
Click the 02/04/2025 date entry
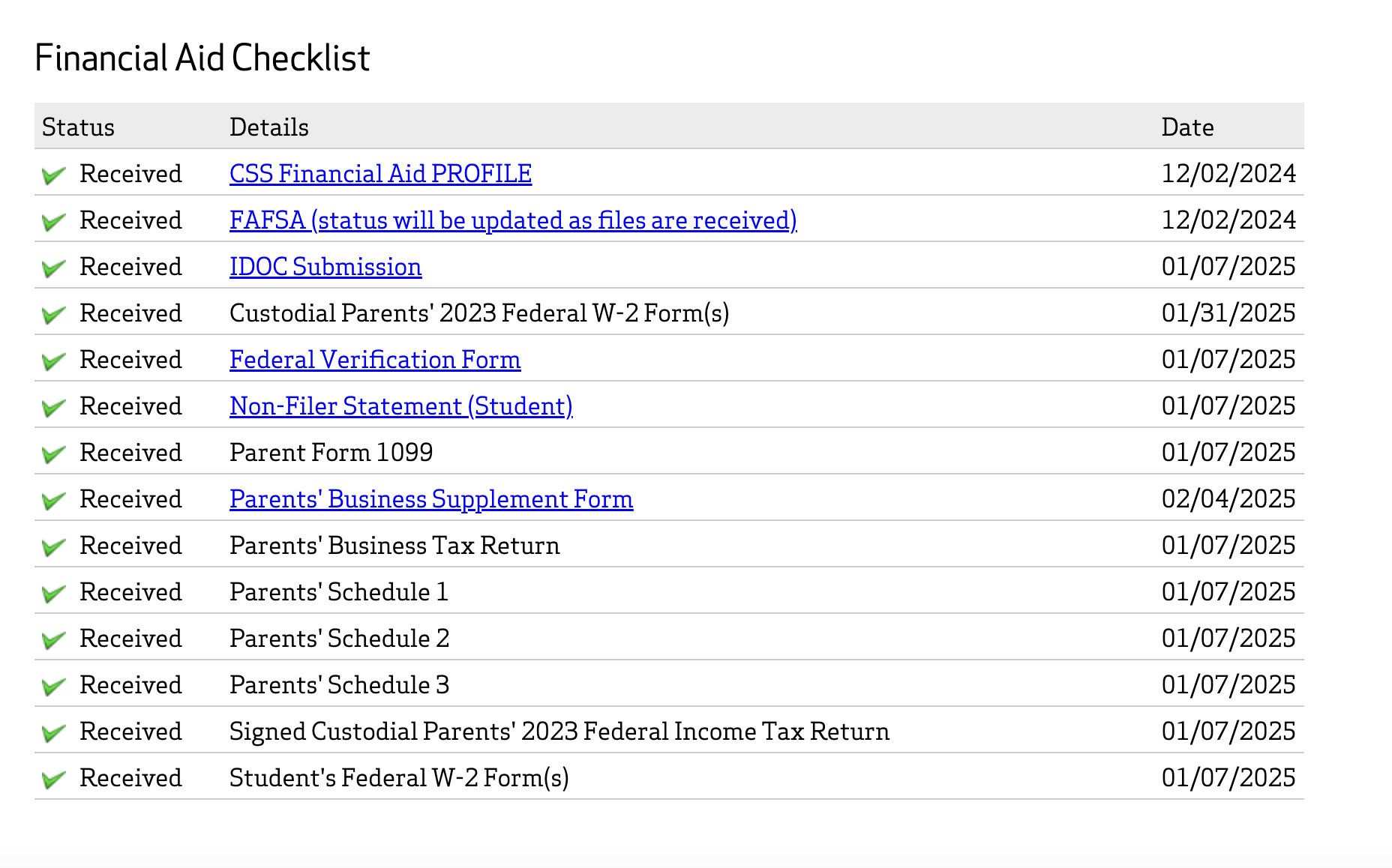[x=1228, y=499]
